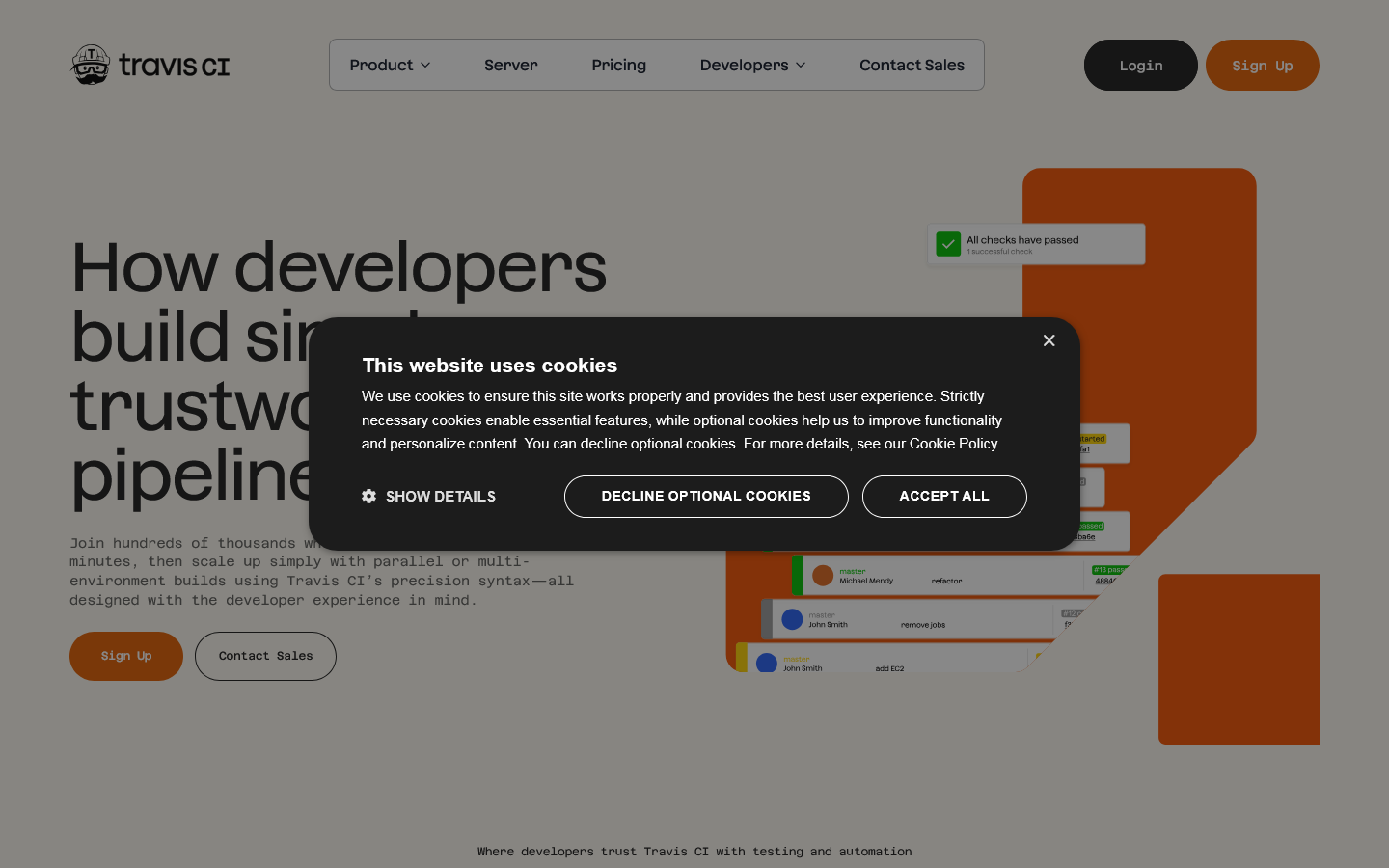Click 'This website uses cookies' heading
Screen dimensions: 1389x868
[x=490, y=366]
